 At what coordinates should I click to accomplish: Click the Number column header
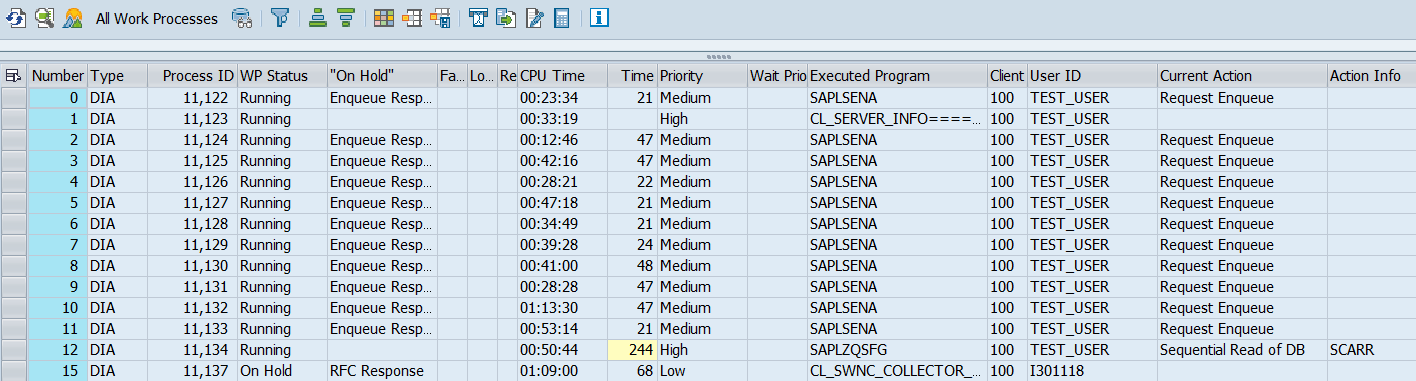point(58,76)
